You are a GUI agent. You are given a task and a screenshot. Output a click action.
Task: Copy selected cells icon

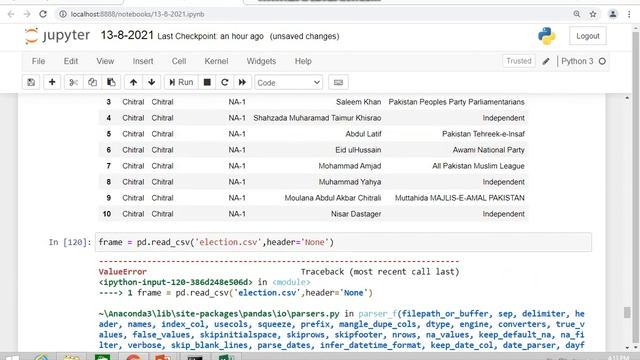point(92,82)
